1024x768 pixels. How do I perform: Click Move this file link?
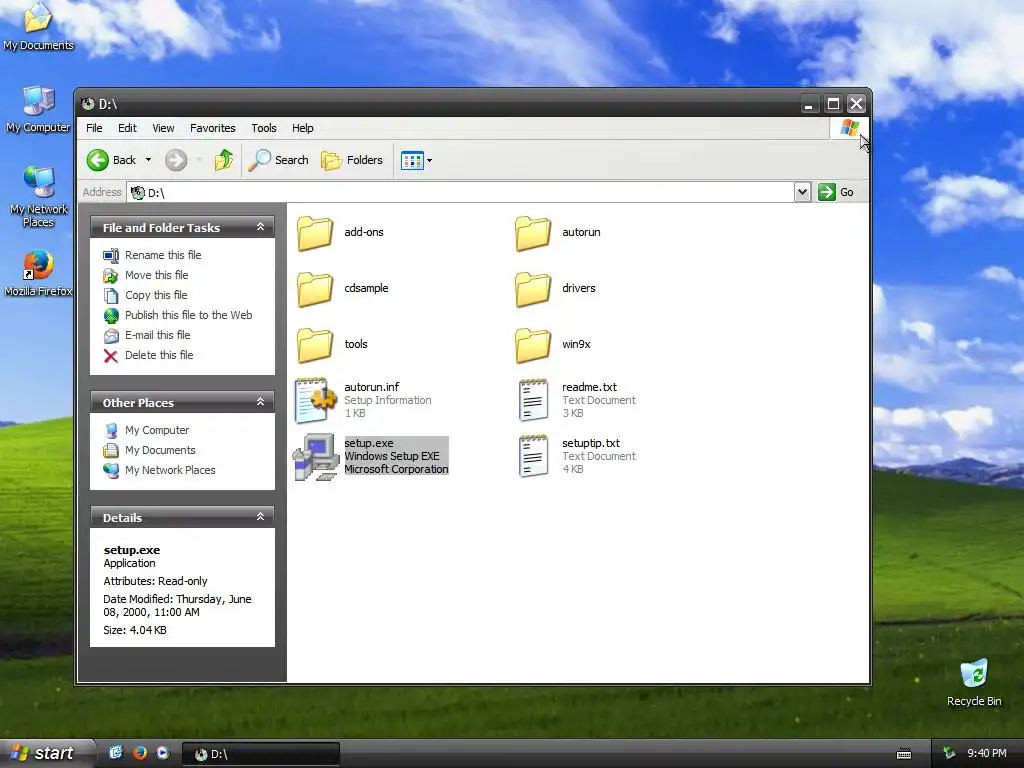[157, 275]
